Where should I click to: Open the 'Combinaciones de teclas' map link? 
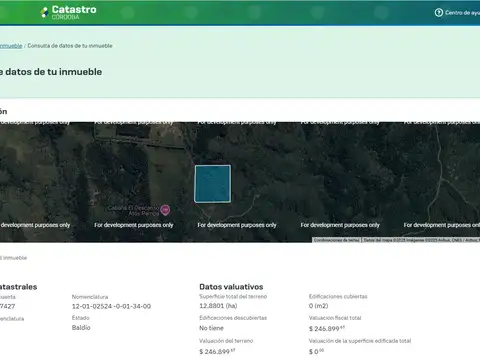coord(337,240)
